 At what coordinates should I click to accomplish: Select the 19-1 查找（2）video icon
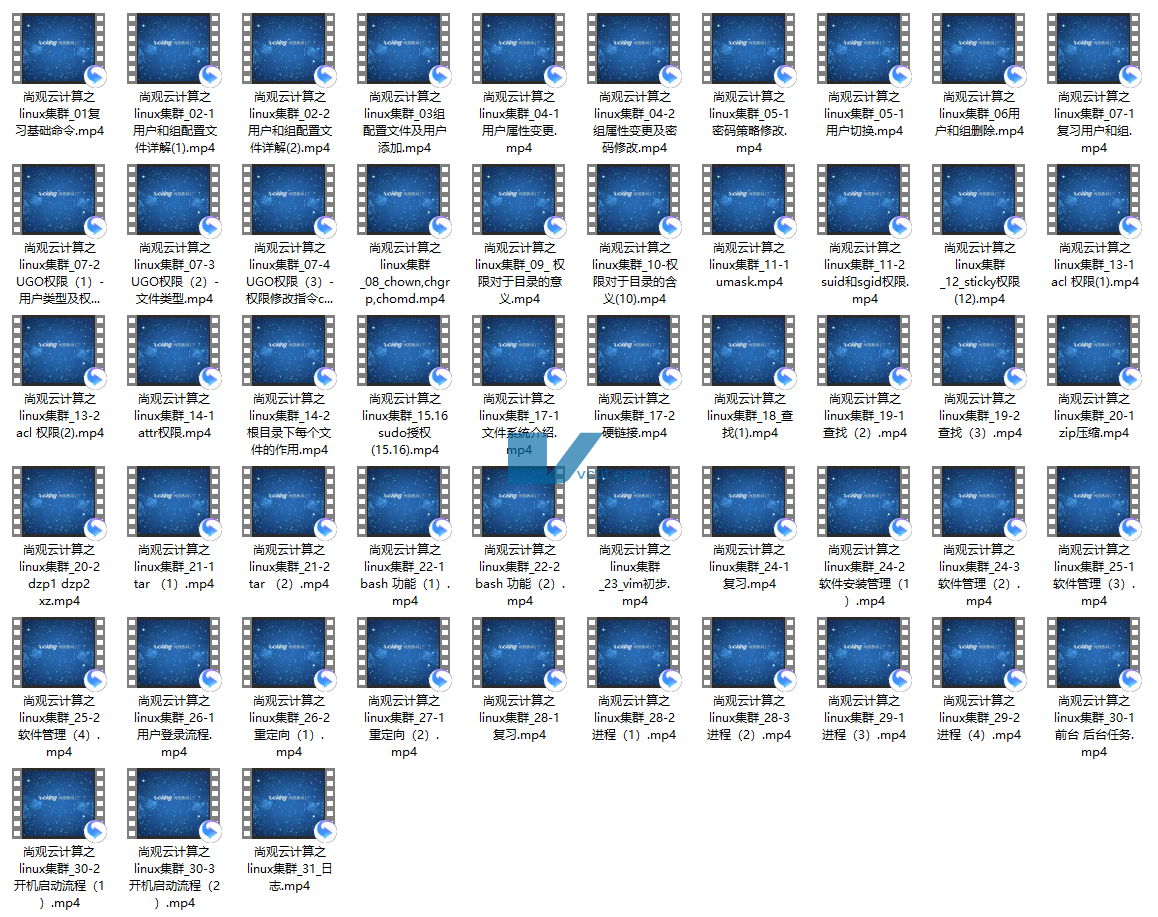(x=864, y=351)
